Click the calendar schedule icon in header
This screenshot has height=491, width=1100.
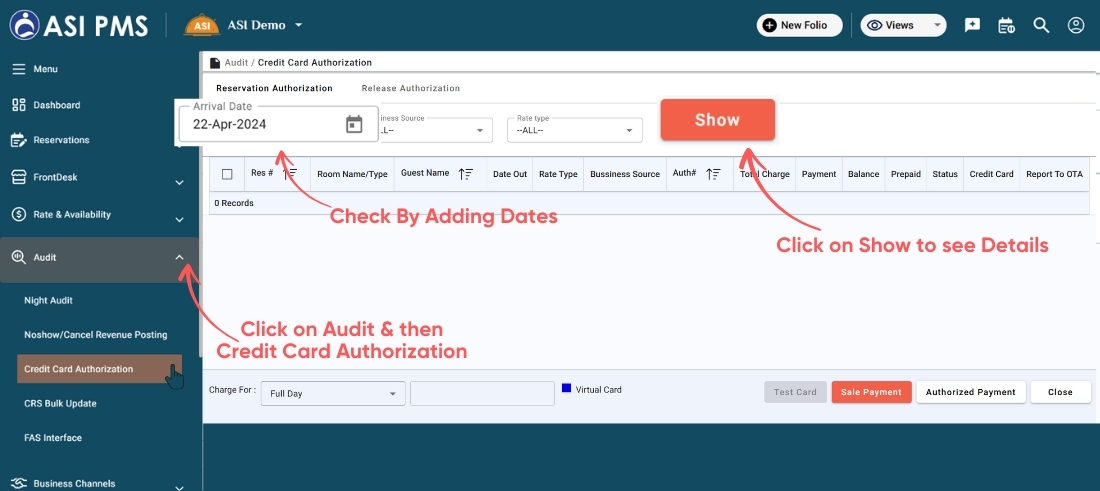1006,25
